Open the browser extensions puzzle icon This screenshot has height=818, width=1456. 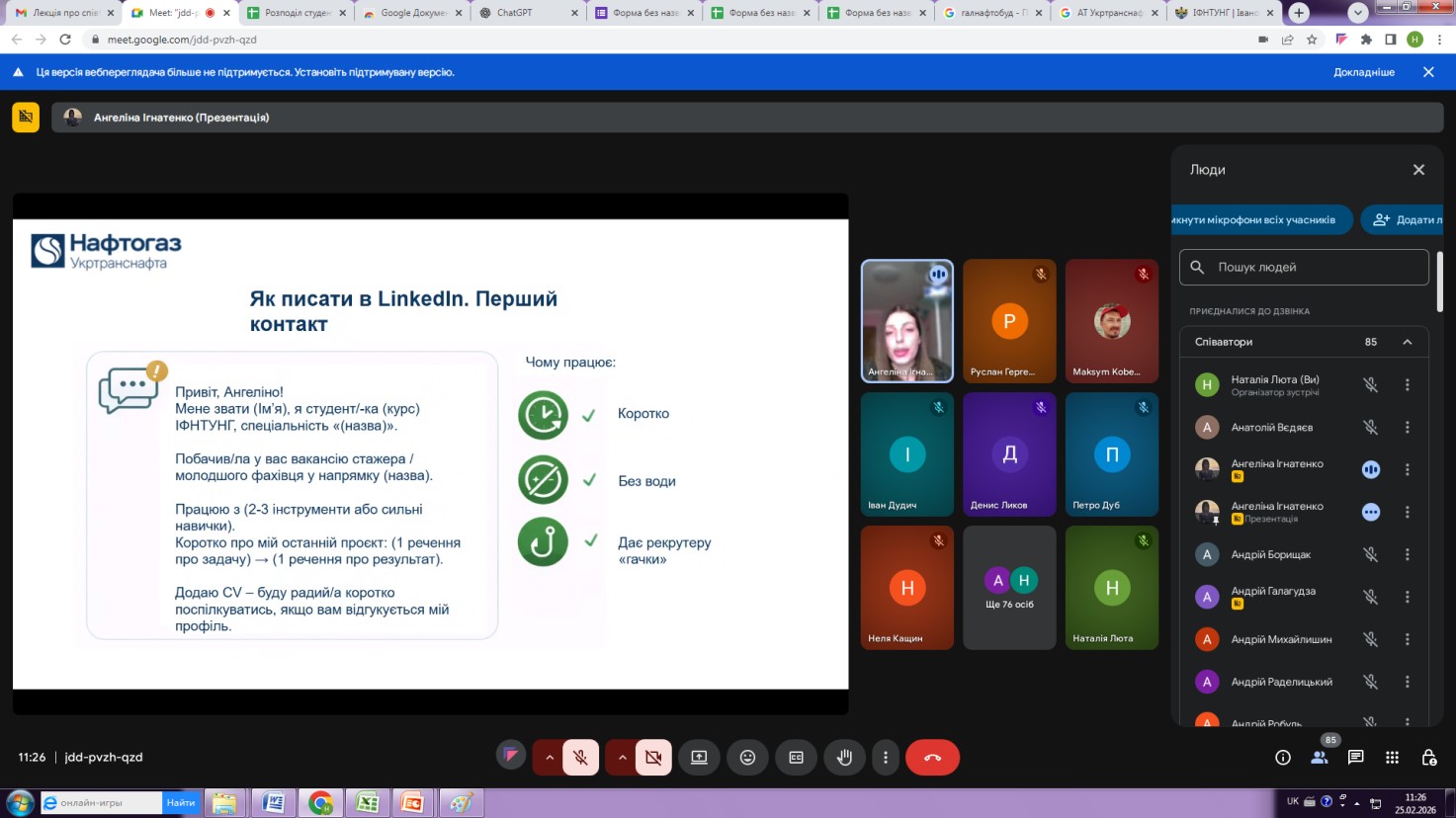pyautogui.click(x=1366, y=40)
